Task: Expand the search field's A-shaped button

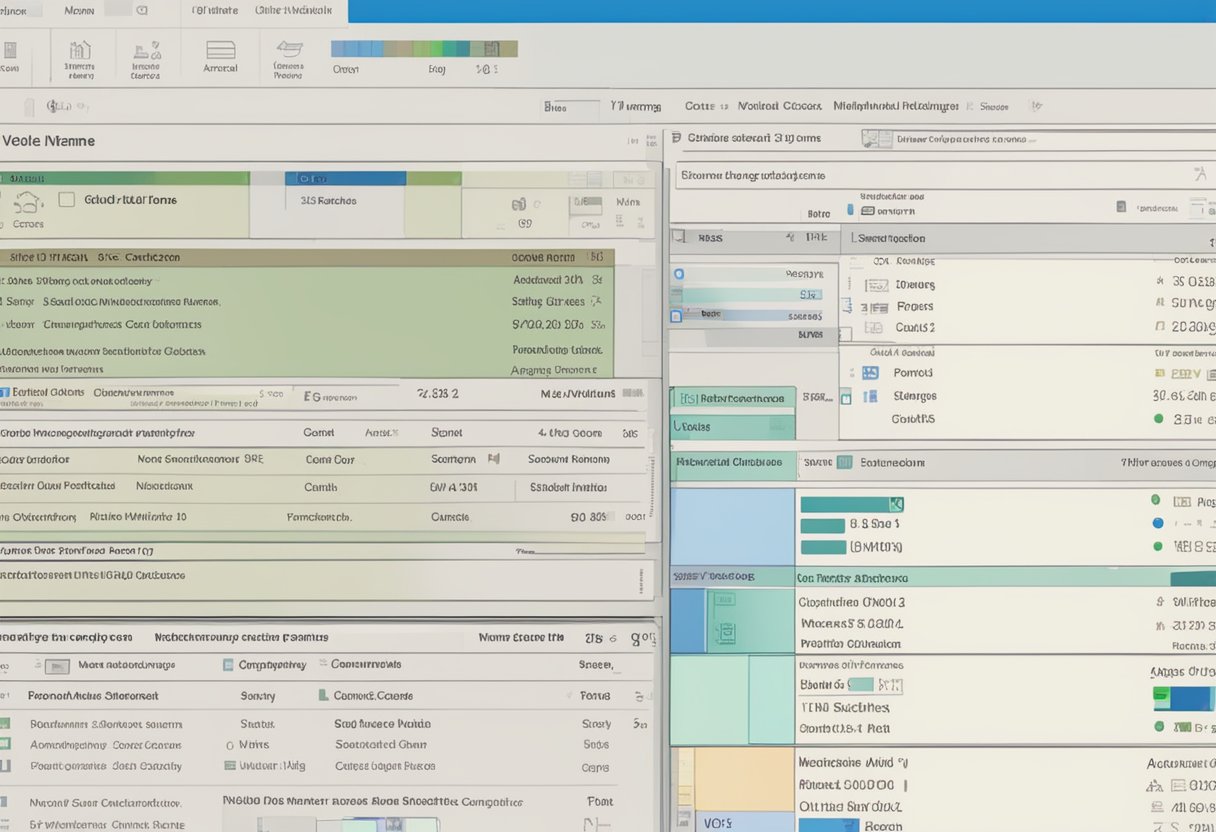Action: pos(1200,175)
